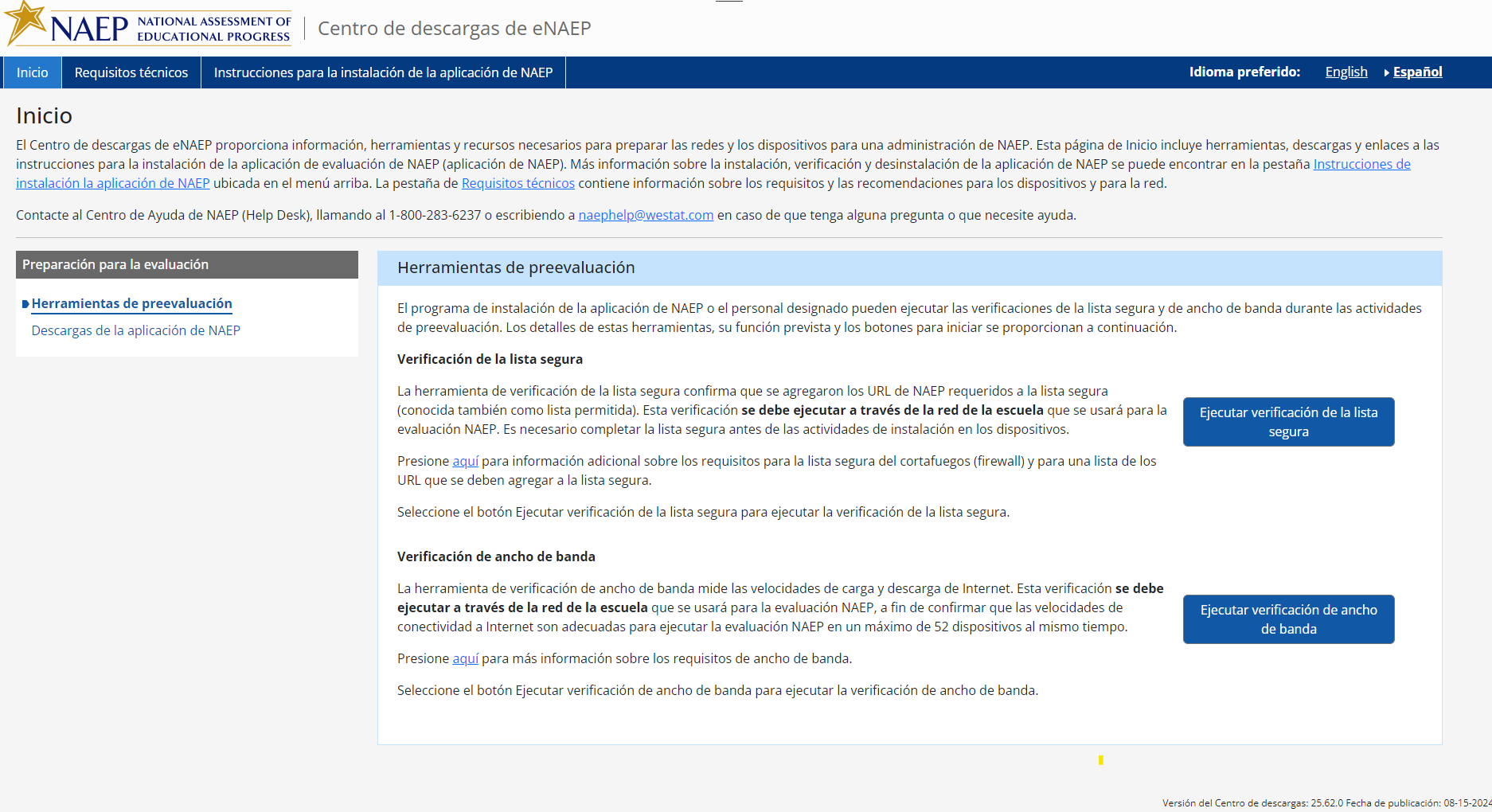
Task: Click the Preparación para la evaluación header
Action: 187,264
